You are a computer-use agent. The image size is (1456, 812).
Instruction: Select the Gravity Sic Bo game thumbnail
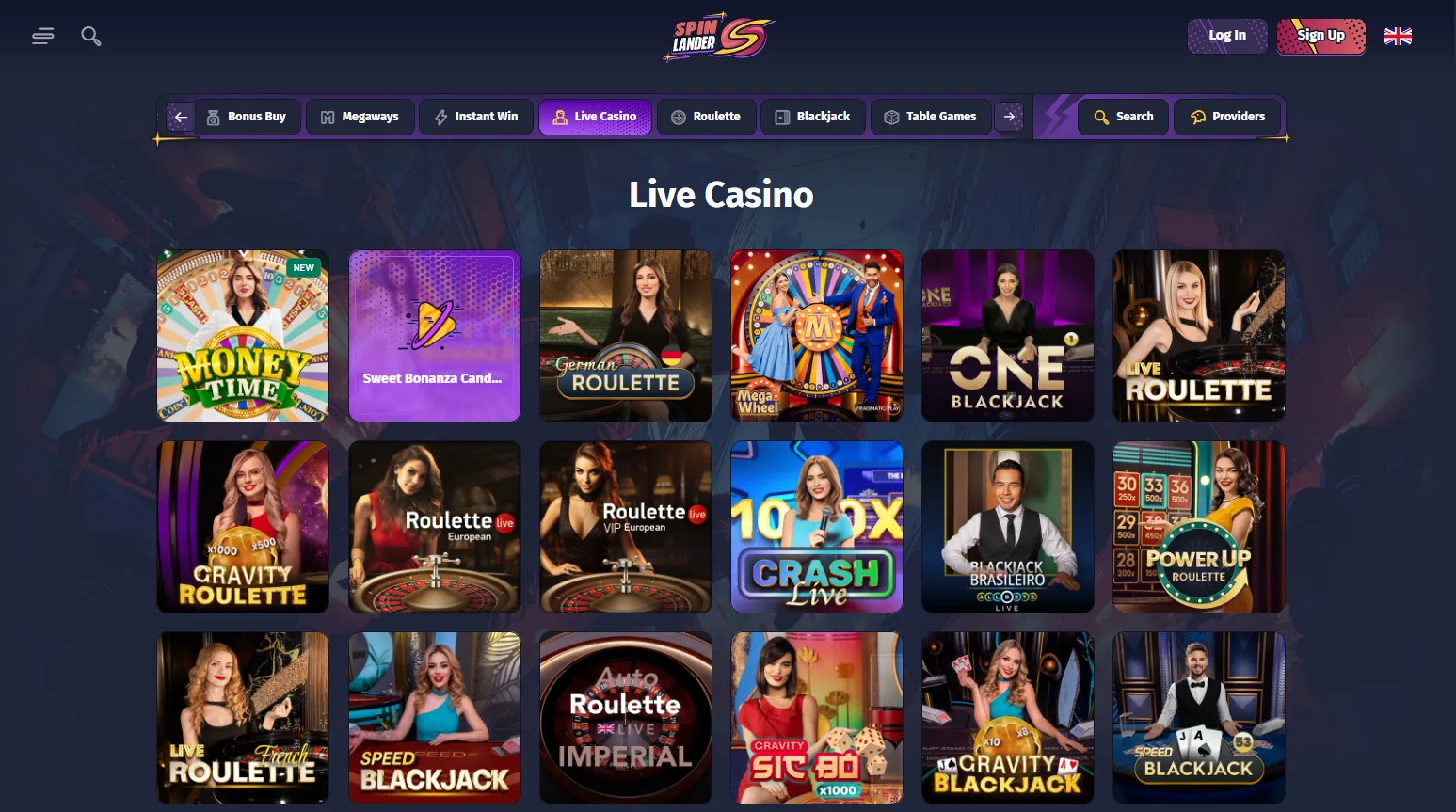[817, 718]
